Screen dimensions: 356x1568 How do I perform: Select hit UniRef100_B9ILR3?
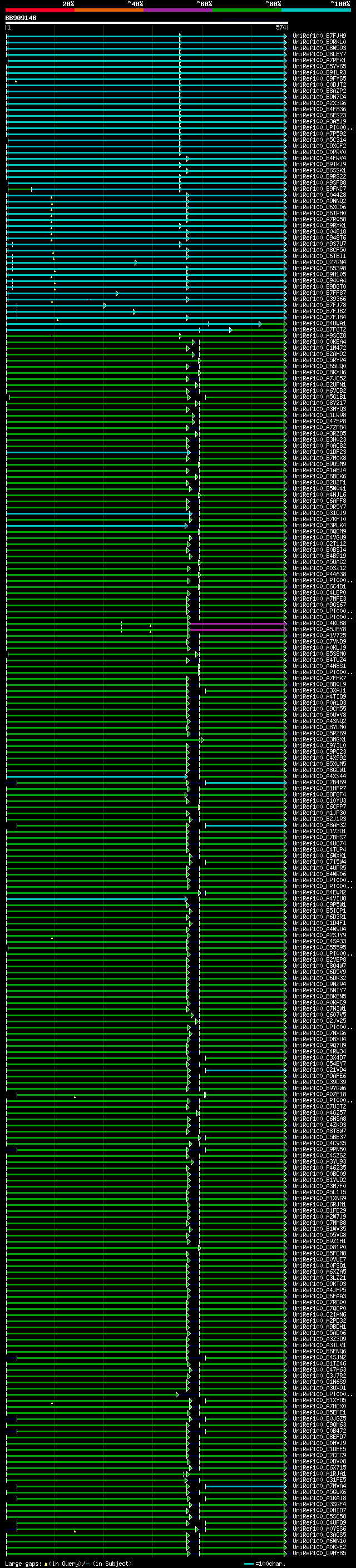click(x=319, y=73)
